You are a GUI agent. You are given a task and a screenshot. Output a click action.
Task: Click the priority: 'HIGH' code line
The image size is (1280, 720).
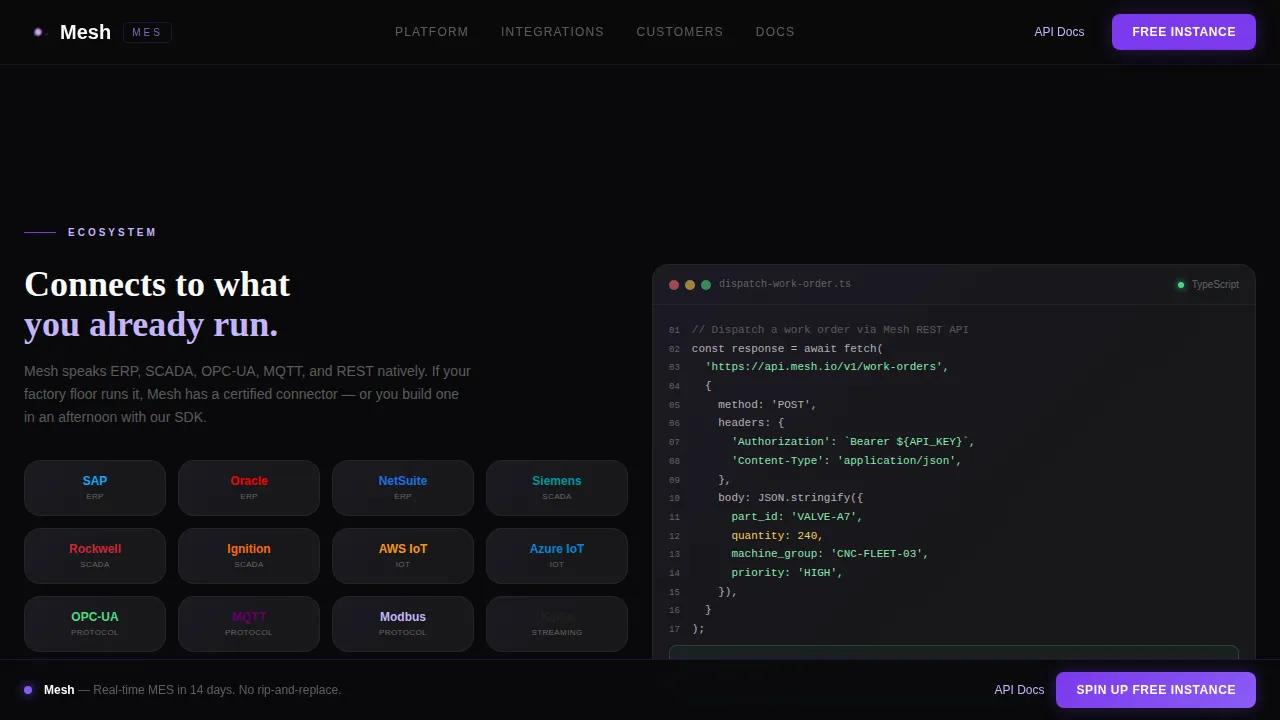(x=787, y=573)
